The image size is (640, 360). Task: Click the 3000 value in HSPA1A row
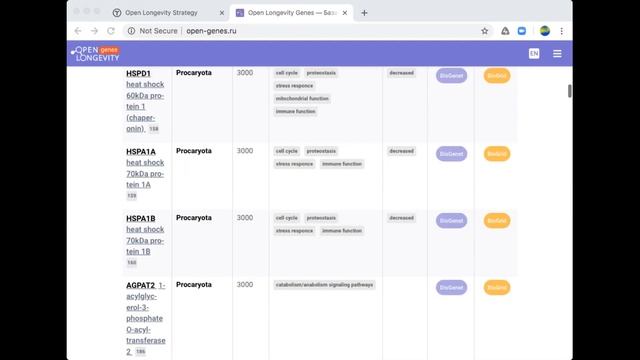coord(245,151)
